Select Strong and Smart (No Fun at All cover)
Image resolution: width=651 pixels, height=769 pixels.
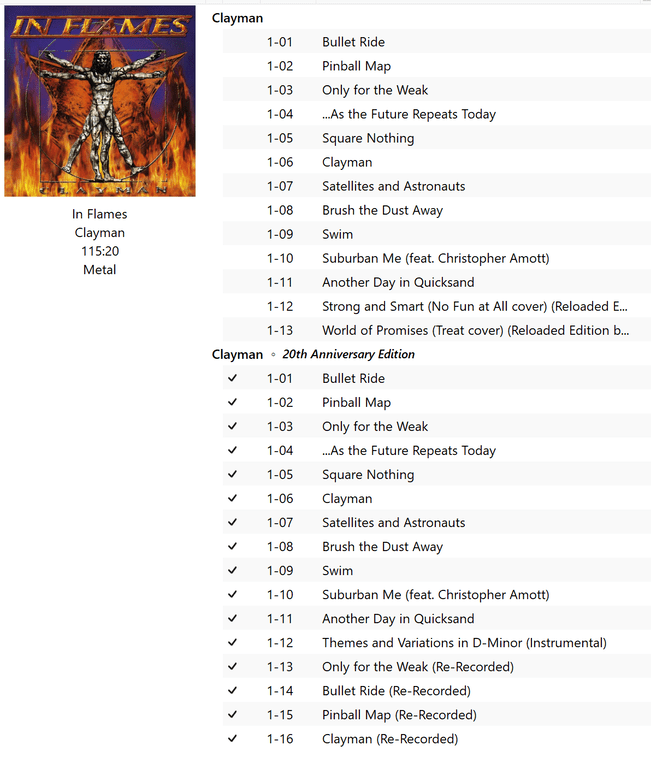click(x=437, y=306)
